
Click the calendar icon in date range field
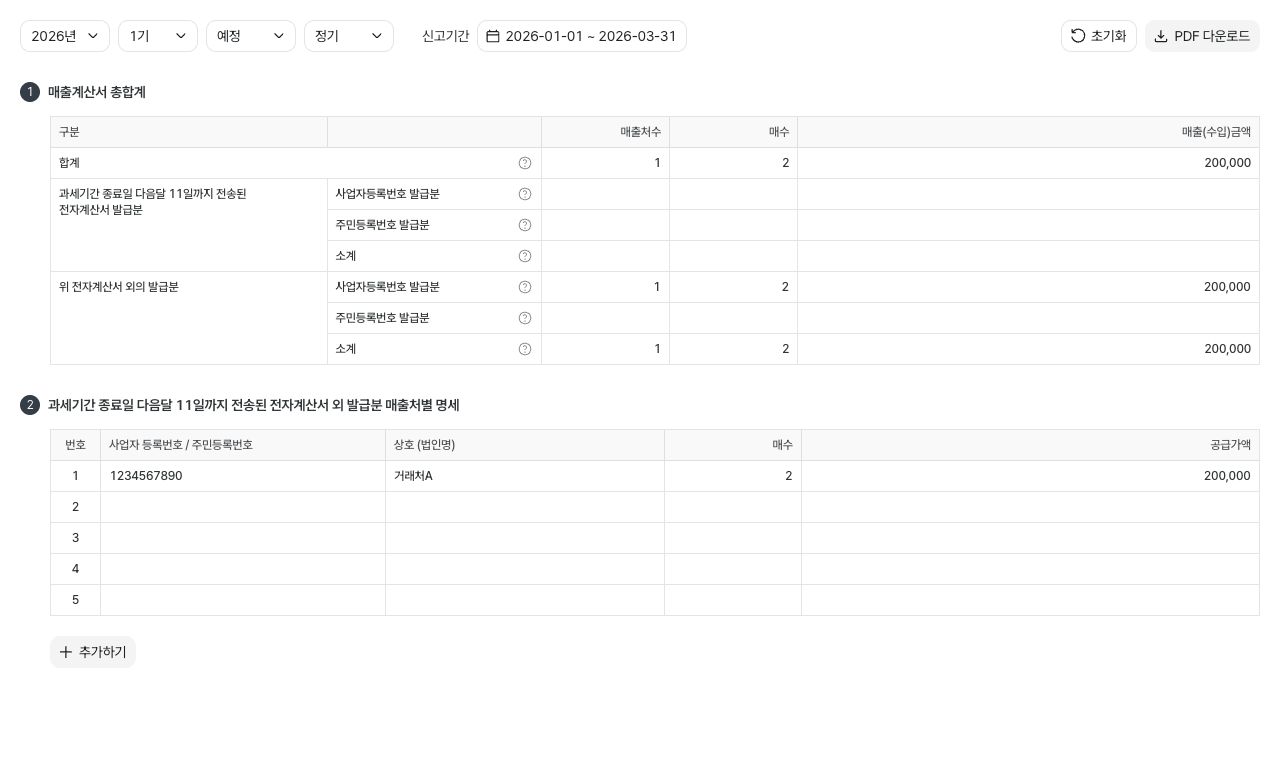pyautogui.click(x=493, y=36)
